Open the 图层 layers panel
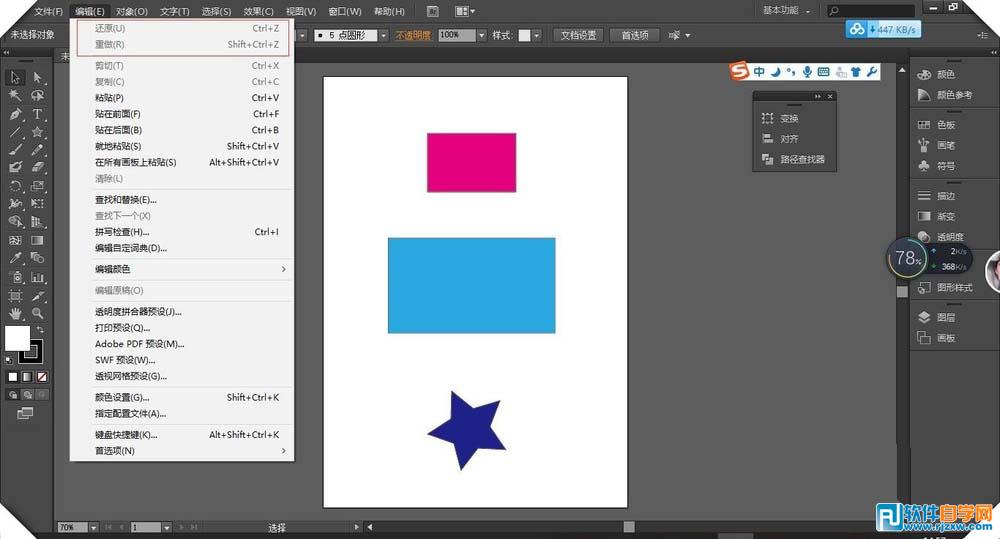This screenshot has height=539, width=1000. [946, 318]
